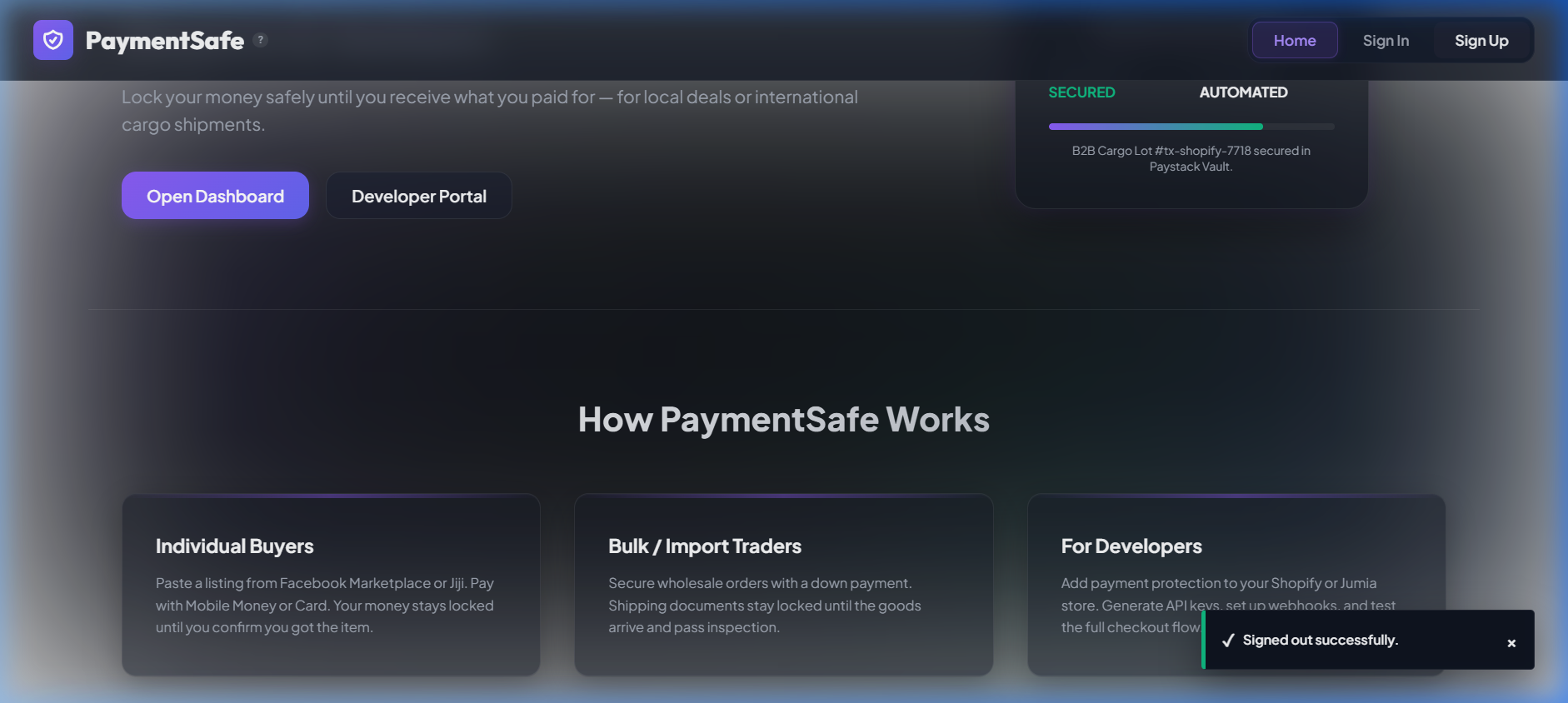
Task: Click the PaymentSafe brand name
Action: click(165, 40)
